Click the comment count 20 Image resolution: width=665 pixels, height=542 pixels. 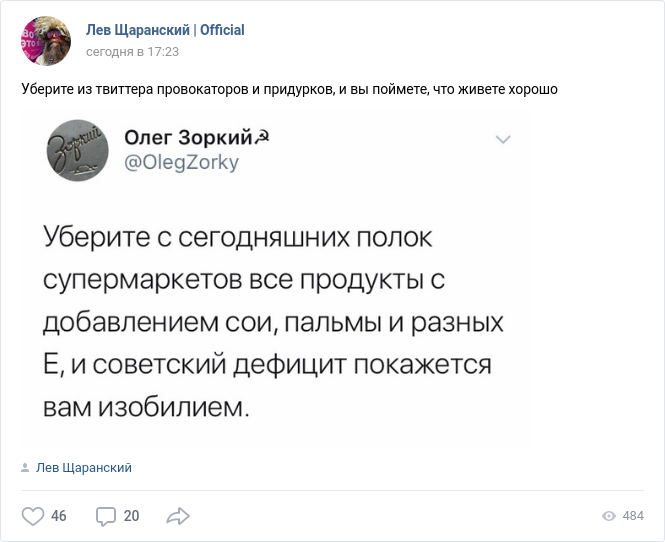131,516
